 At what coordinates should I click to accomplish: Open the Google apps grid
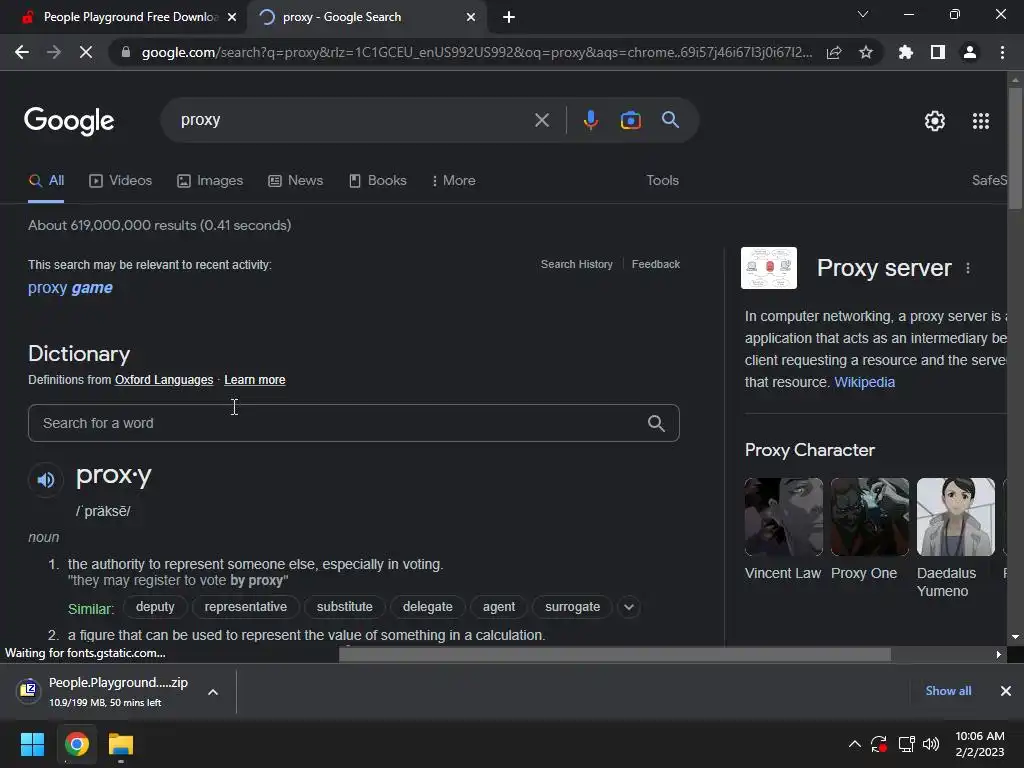[x=981, y=121]
